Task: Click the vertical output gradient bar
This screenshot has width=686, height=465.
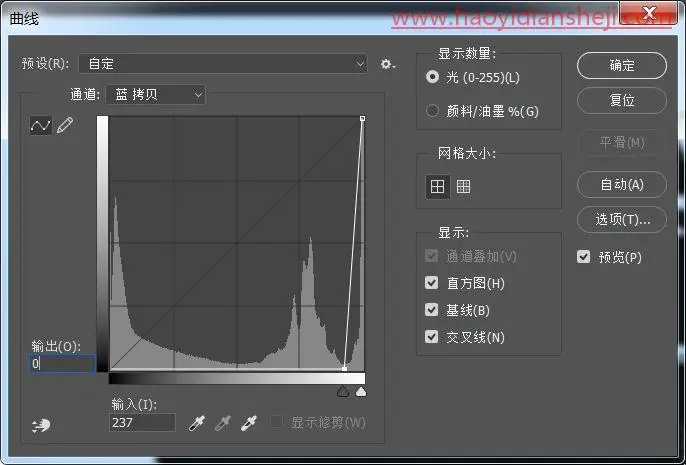Action: [x=102, y=244]
